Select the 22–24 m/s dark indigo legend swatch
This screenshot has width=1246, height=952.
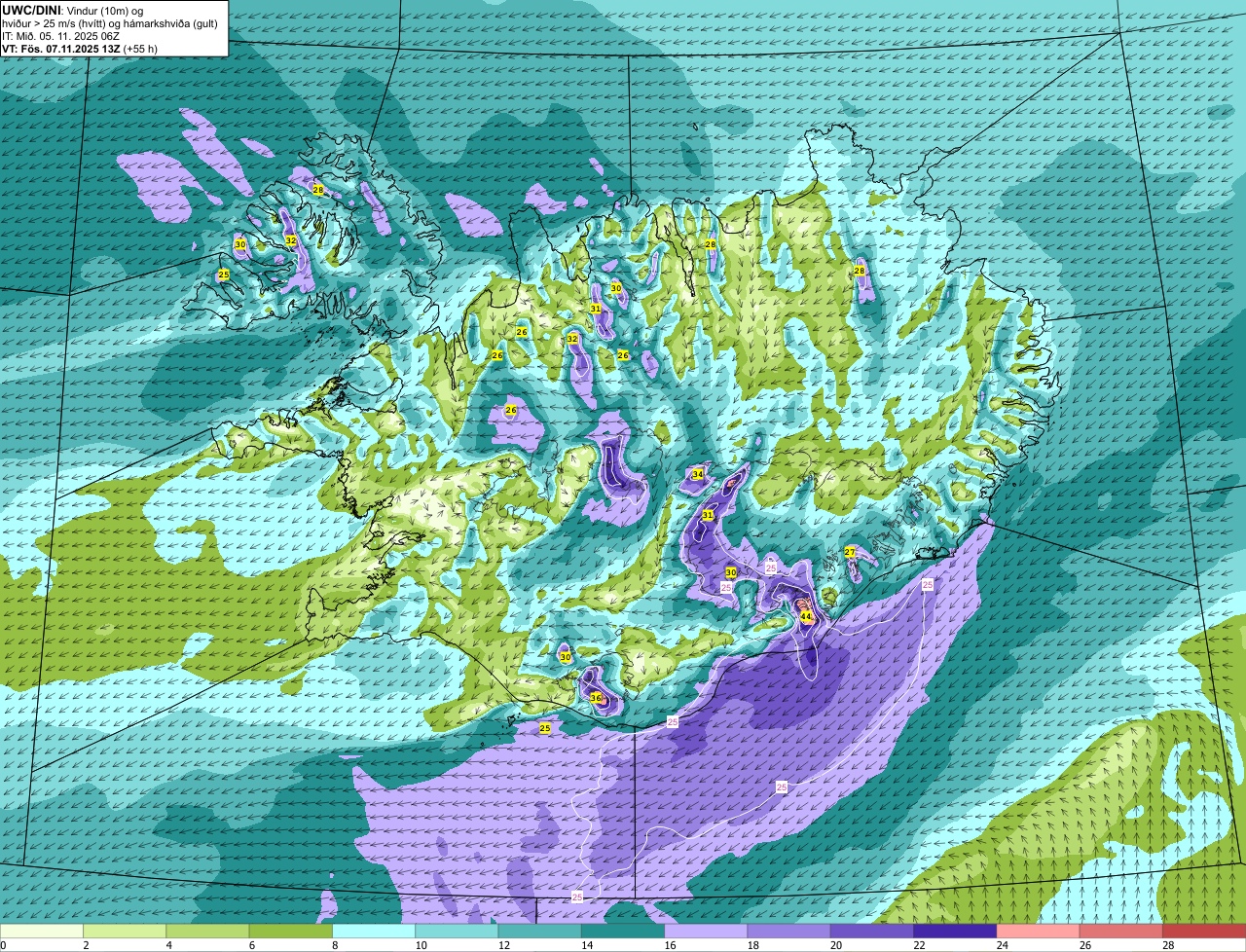coord(955,931)
